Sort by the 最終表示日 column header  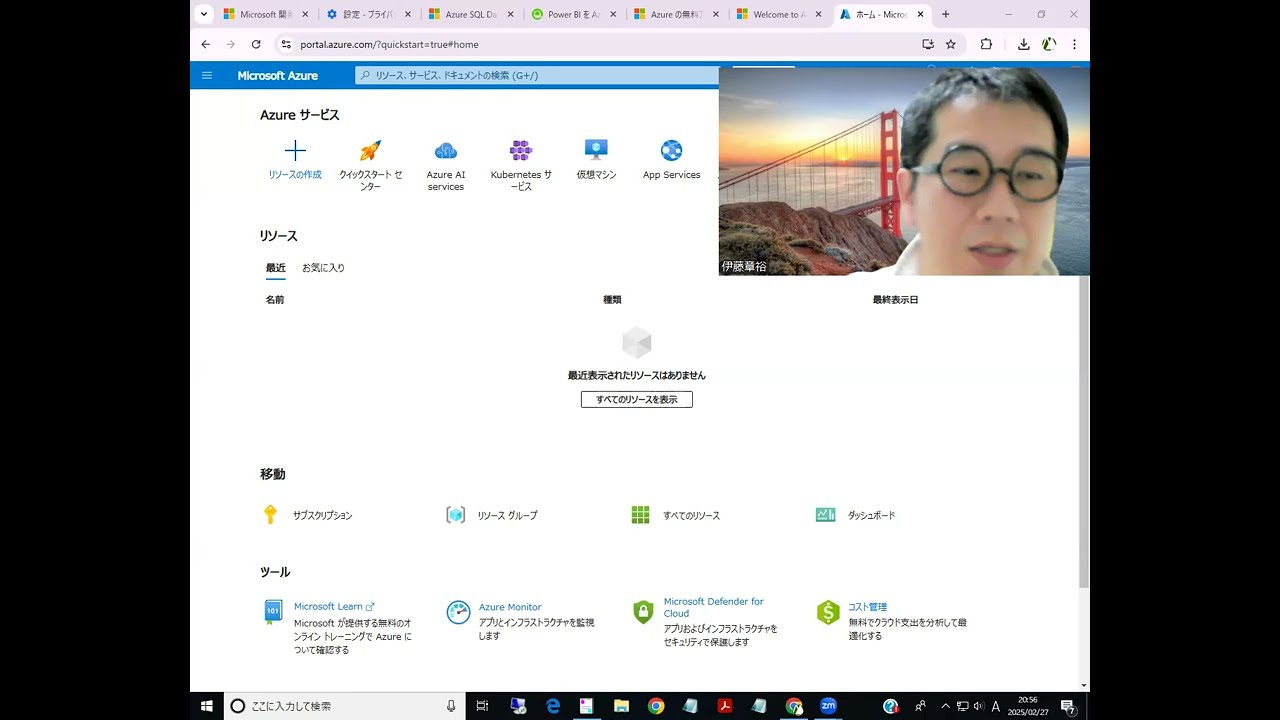(895, 300)
